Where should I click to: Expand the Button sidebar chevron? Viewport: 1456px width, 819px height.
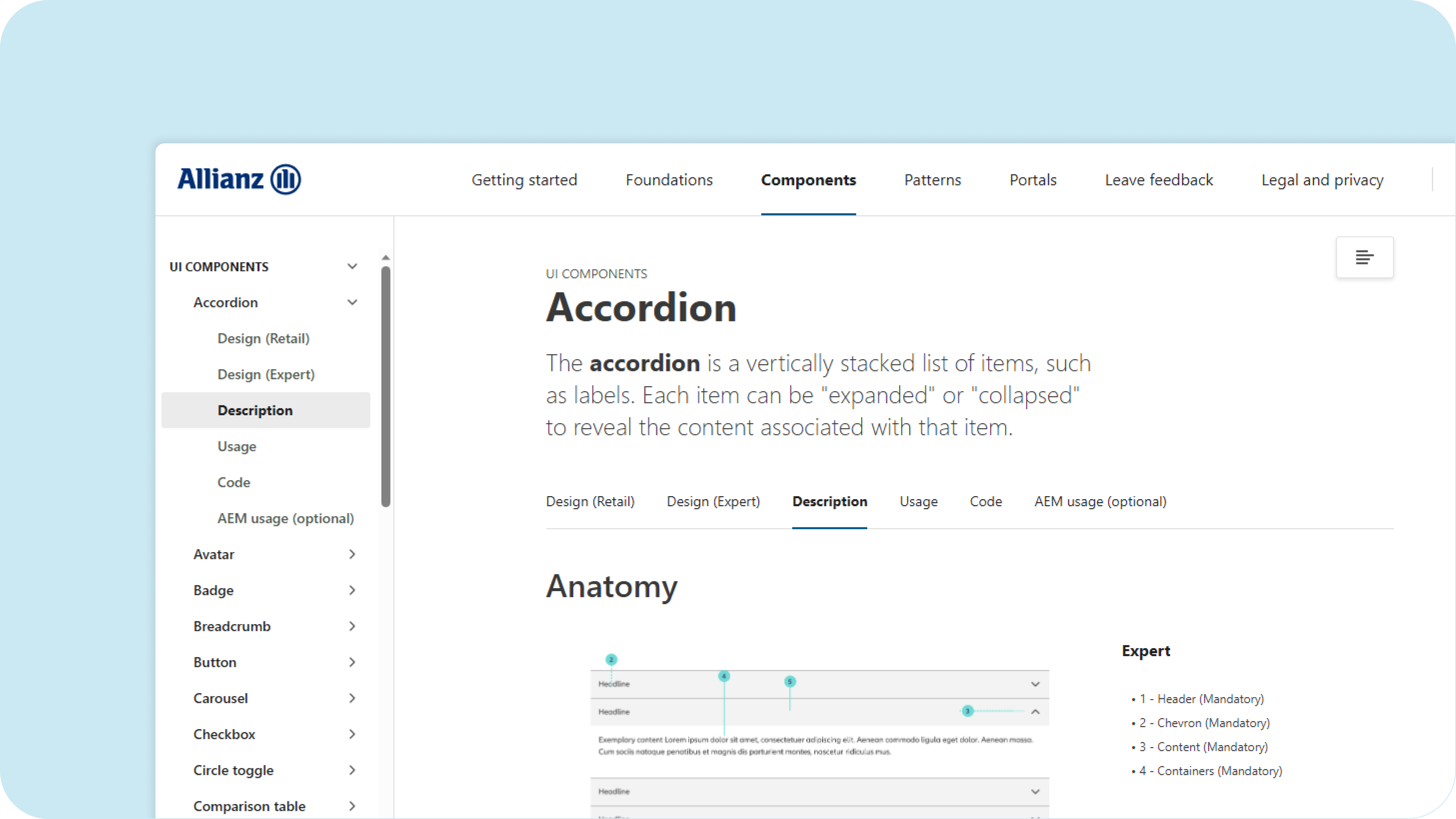[x=352, y=662]
